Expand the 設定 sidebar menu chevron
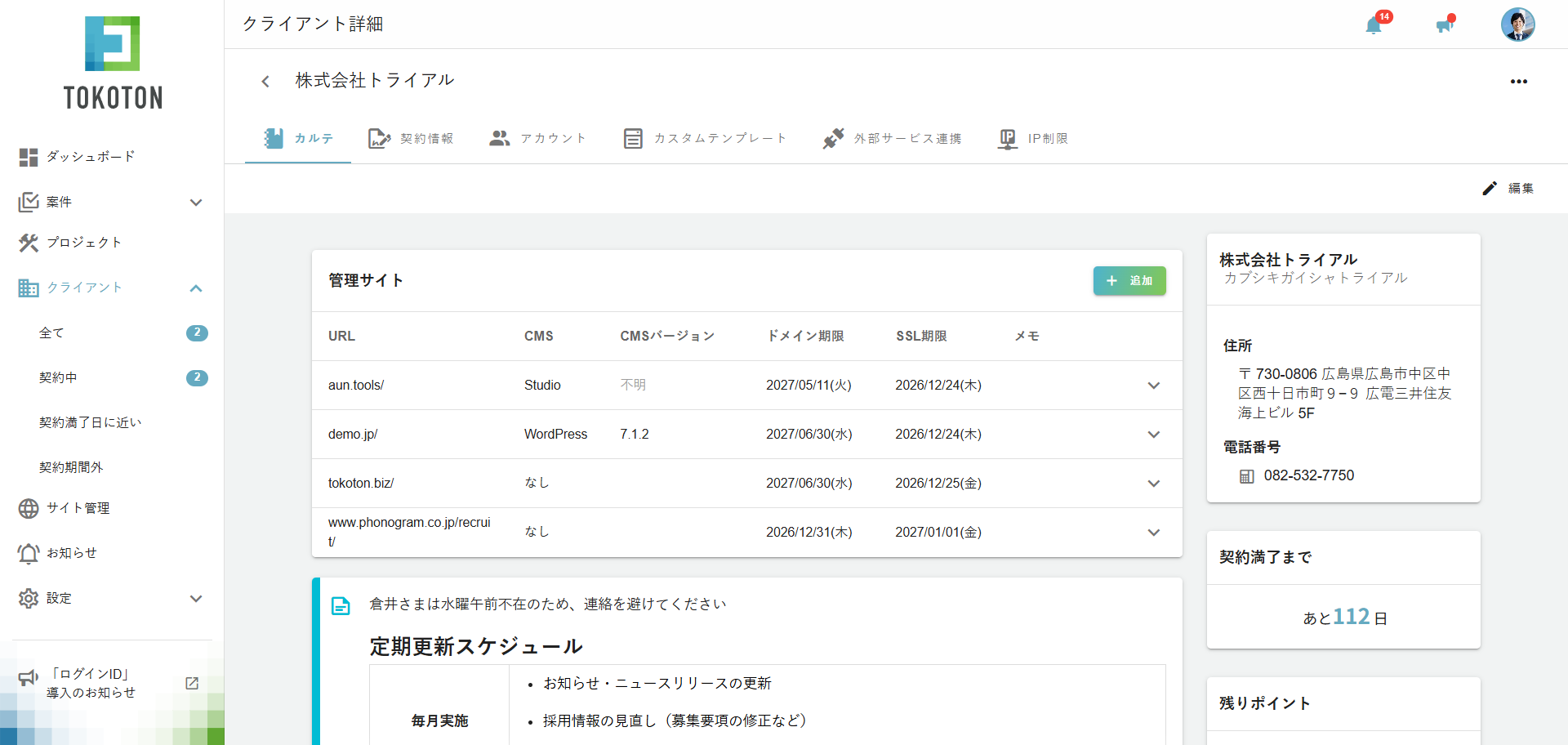 pos(196,598)
